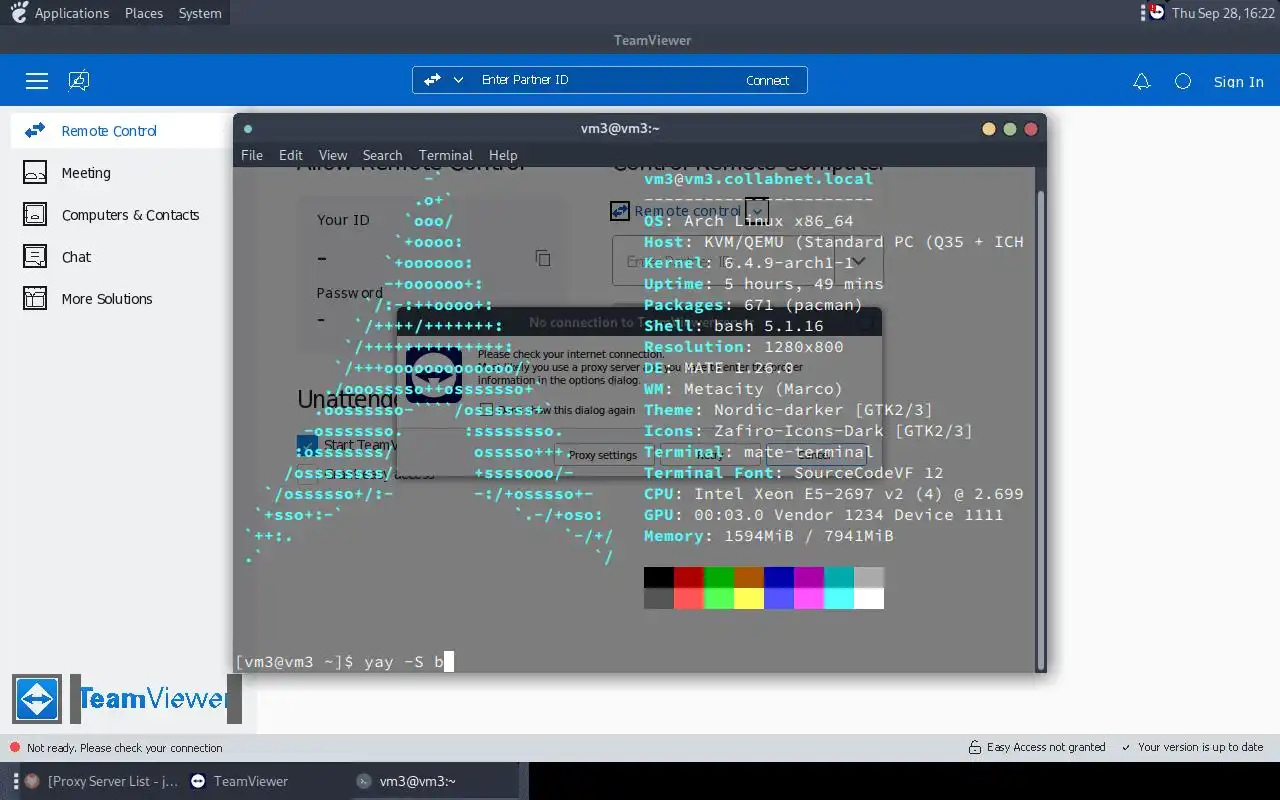Screen dimensions: 1280x800
Task: Click the 'yay -S b' command prompt line
Action: [x=344, y=661]
